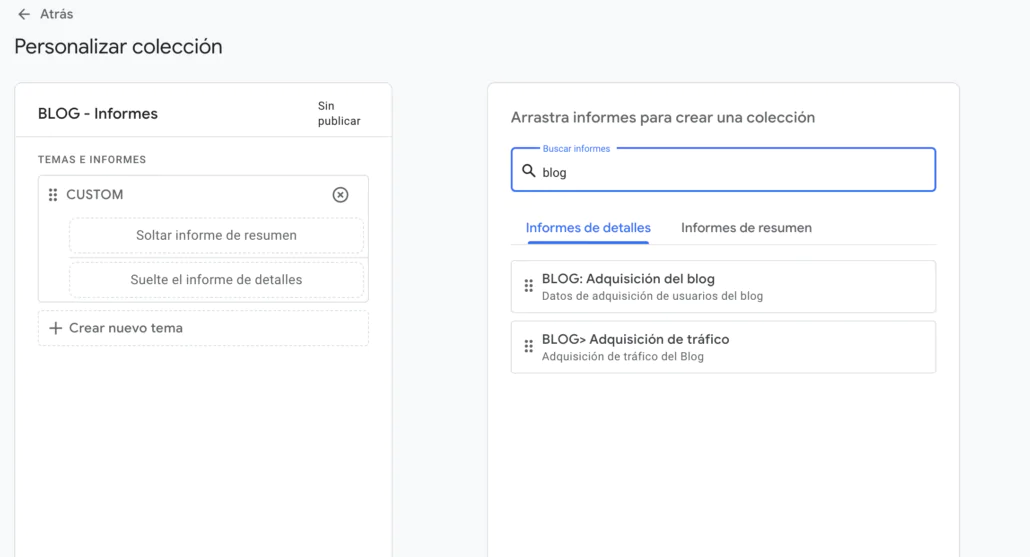Go back using the Atrás link
Screen dimensions: 1030x557
[56, 14]
